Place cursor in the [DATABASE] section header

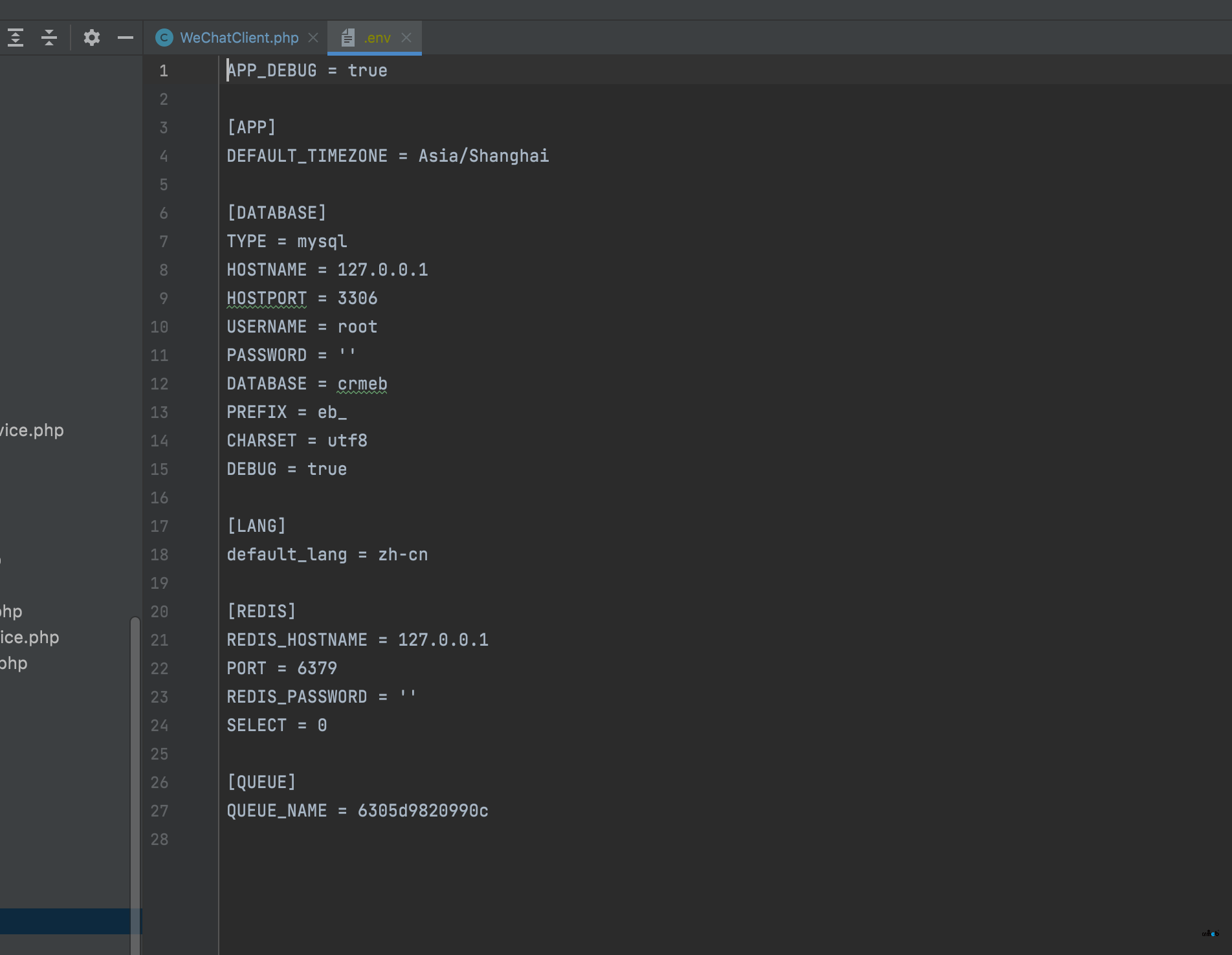[x=276, y=213]
